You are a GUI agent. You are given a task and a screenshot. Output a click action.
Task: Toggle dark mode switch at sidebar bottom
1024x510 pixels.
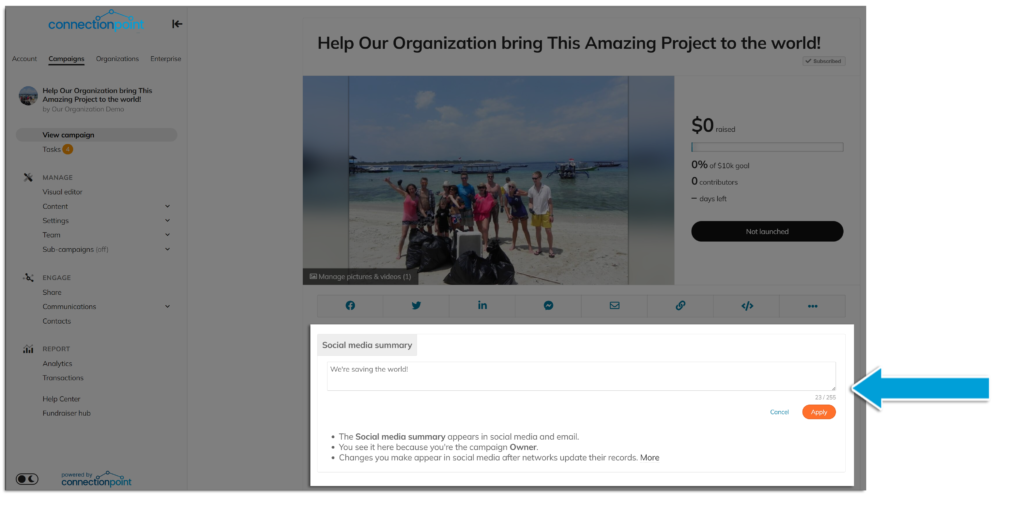[27, 479]
